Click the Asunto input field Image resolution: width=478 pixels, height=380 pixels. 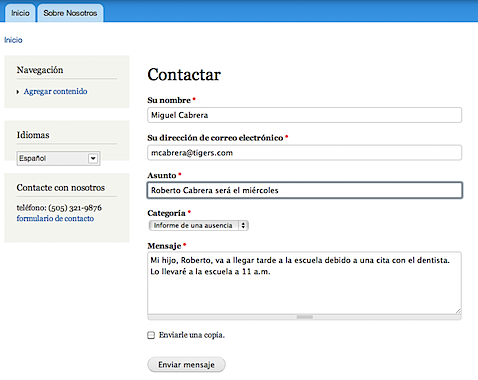(304, 190)
